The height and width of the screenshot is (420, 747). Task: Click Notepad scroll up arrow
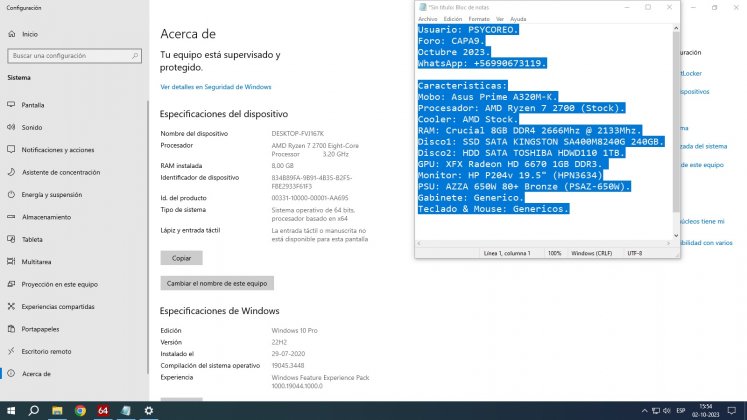676,29
